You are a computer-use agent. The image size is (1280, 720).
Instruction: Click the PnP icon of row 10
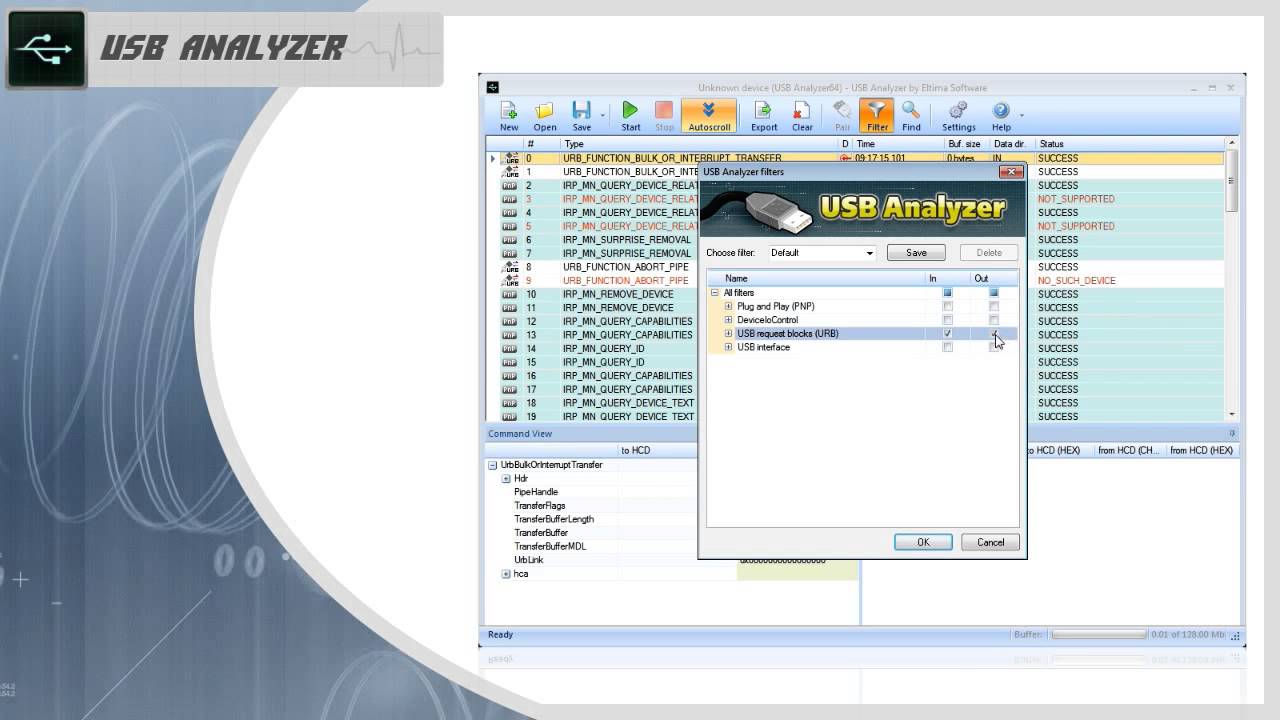coord(510,295)
